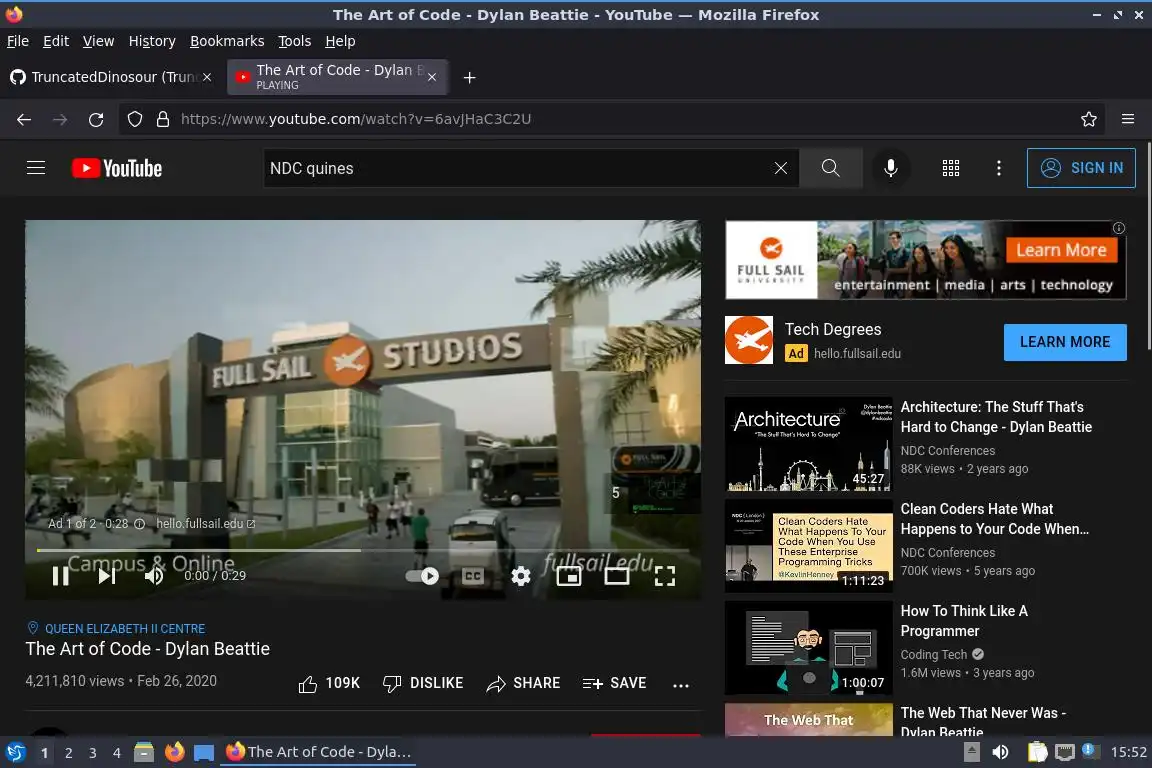Open the Edit menu

[56, 41]
